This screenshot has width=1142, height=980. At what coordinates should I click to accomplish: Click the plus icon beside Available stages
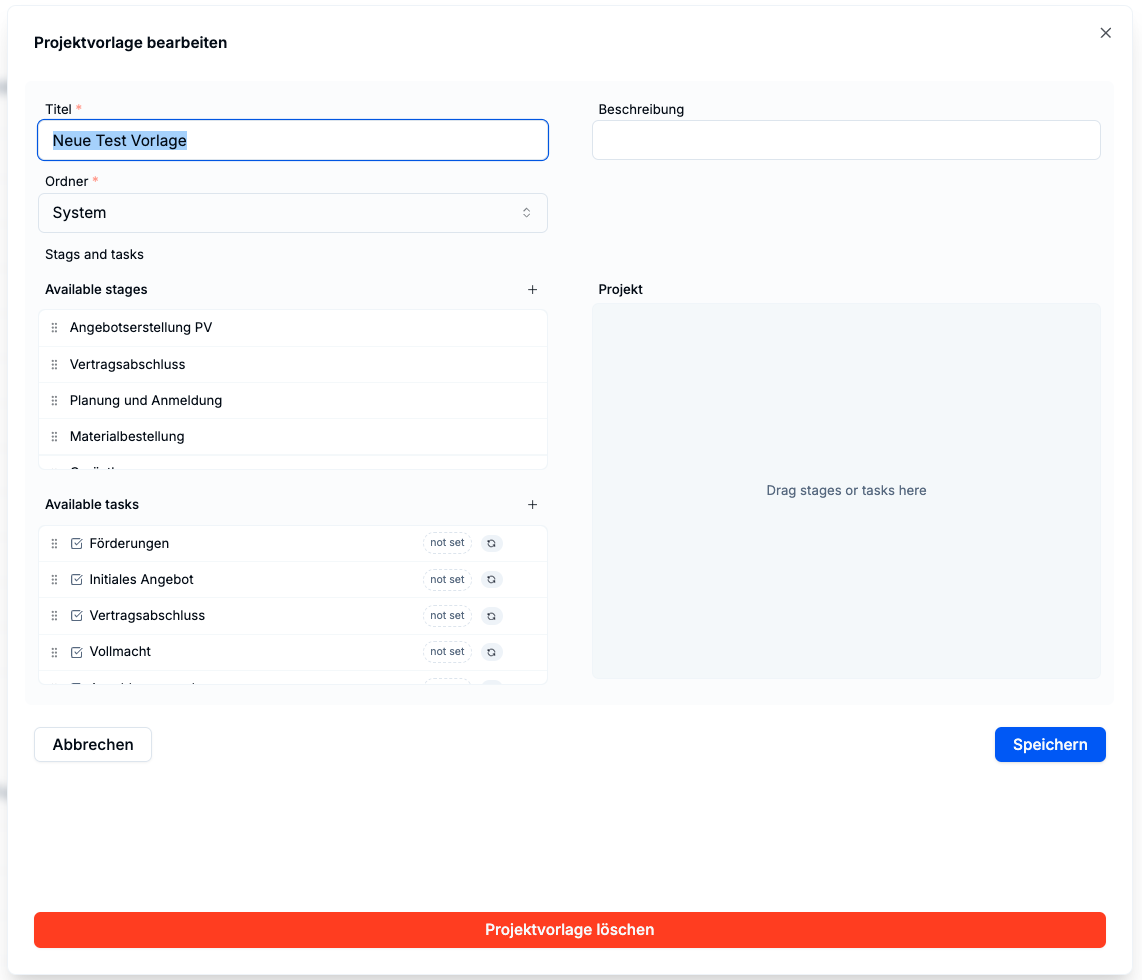coord(532,290)
